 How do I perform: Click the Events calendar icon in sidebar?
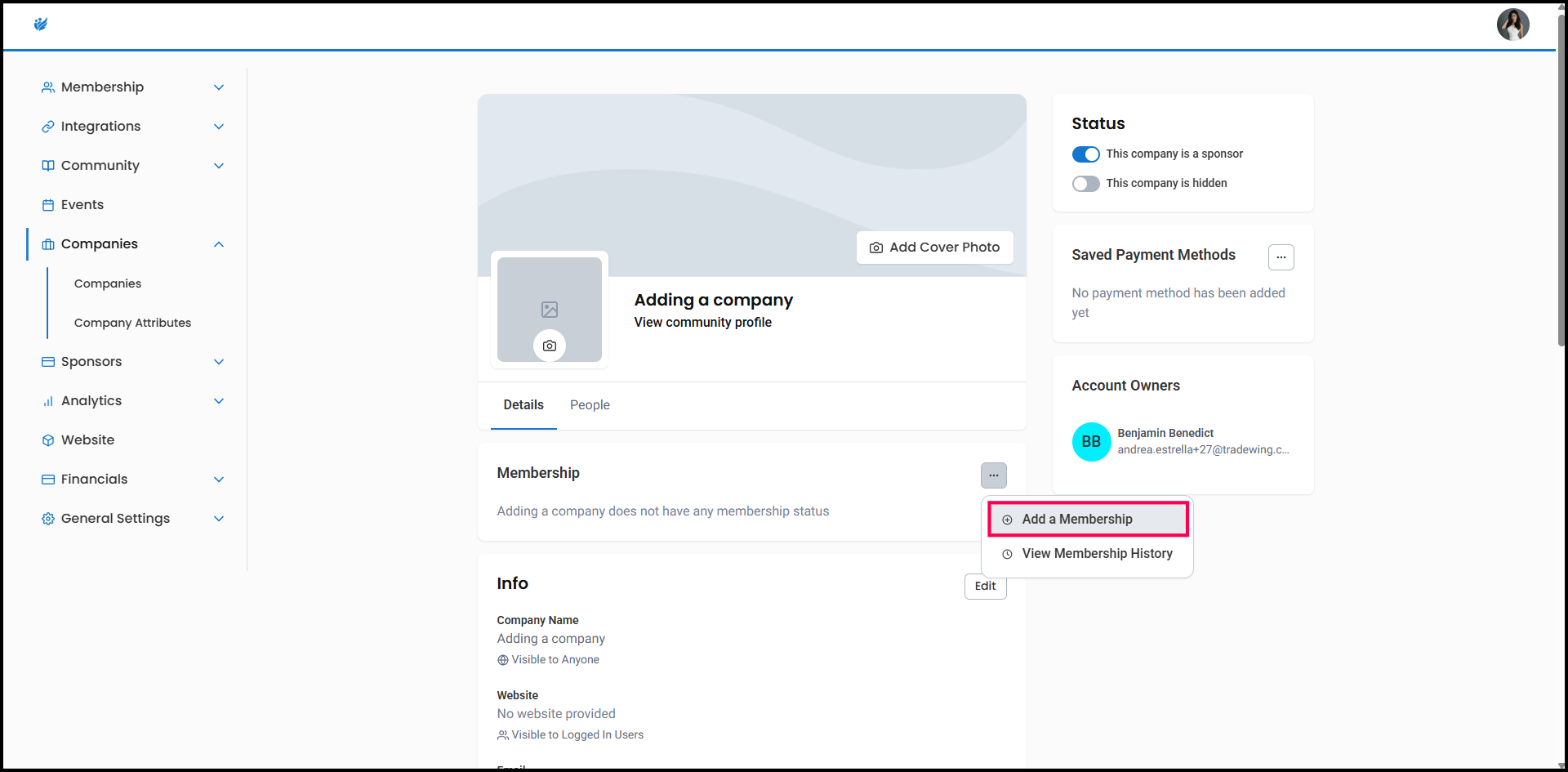[x=48, y=205]
